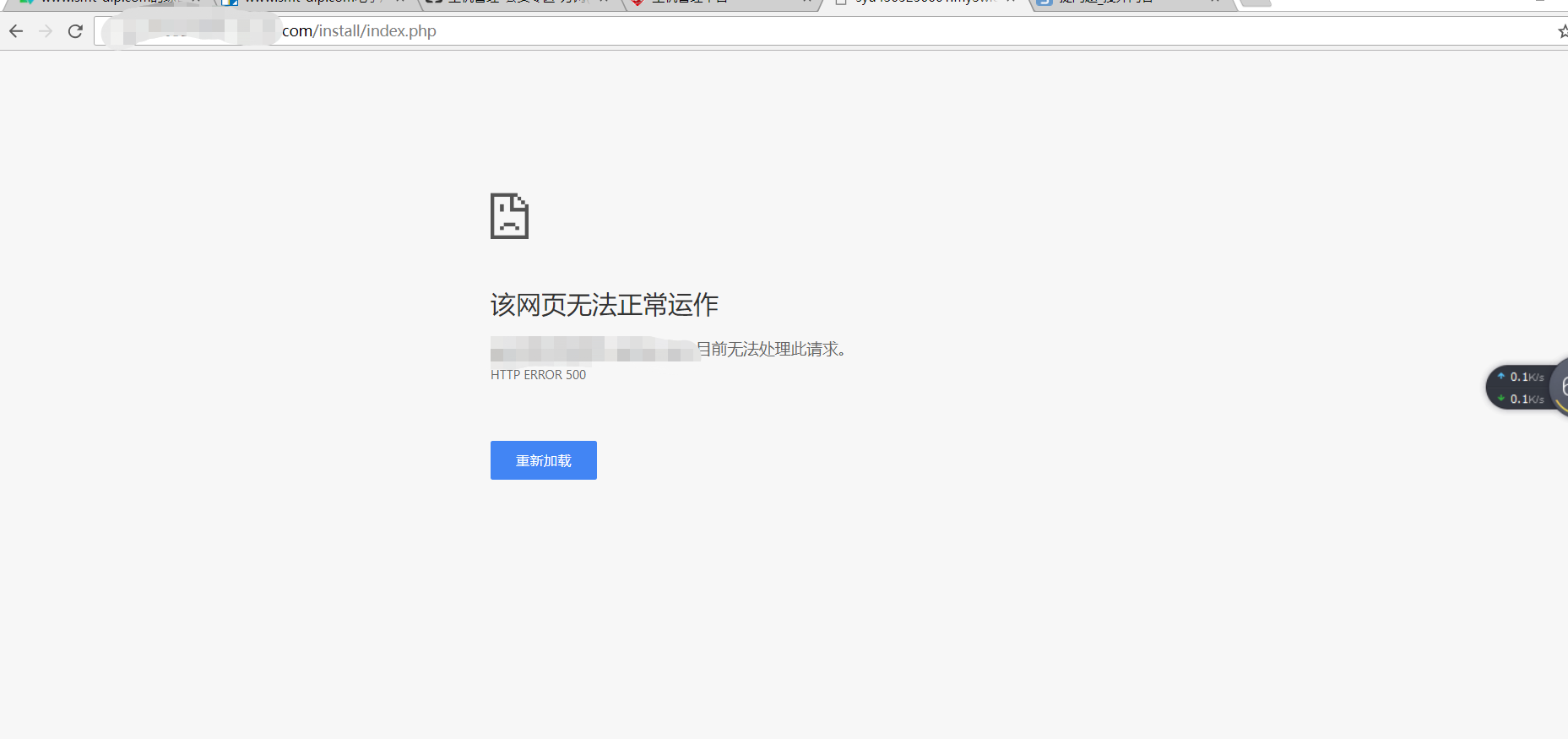Click the browser back arrow
1568x739 pixels.
pyautogui.click(x=16, y=31)
